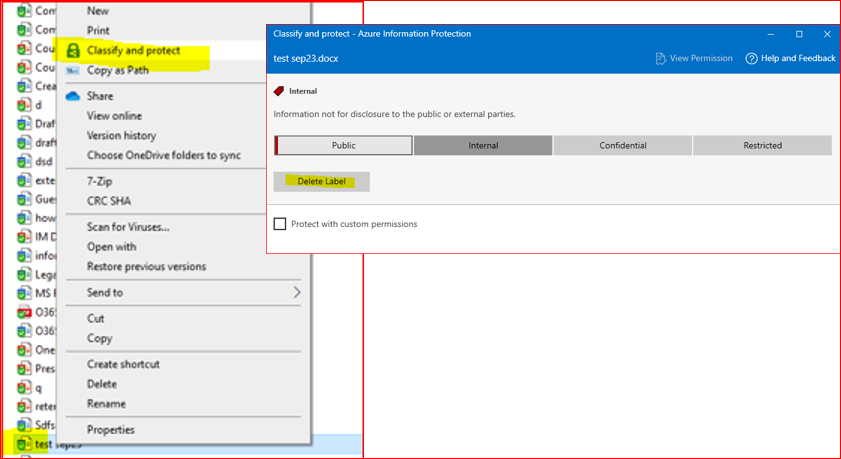Select the 'test sep23' file icon

24,444
